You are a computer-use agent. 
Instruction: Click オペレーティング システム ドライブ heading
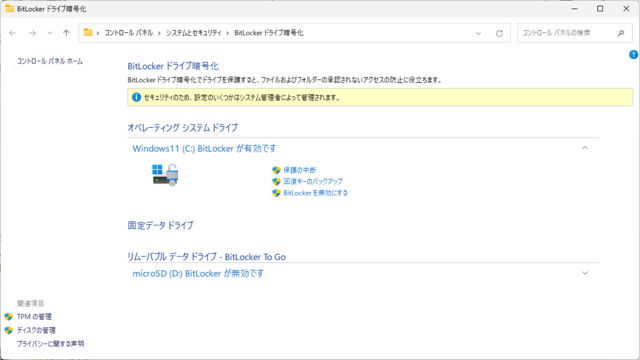pos(182,128)
